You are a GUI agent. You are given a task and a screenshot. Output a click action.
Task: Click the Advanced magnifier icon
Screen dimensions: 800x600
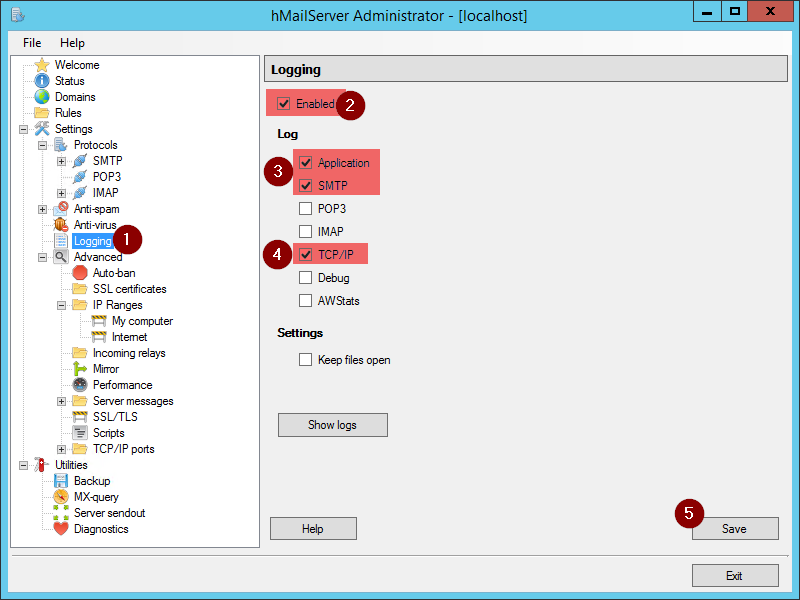(x=61, y=257)
